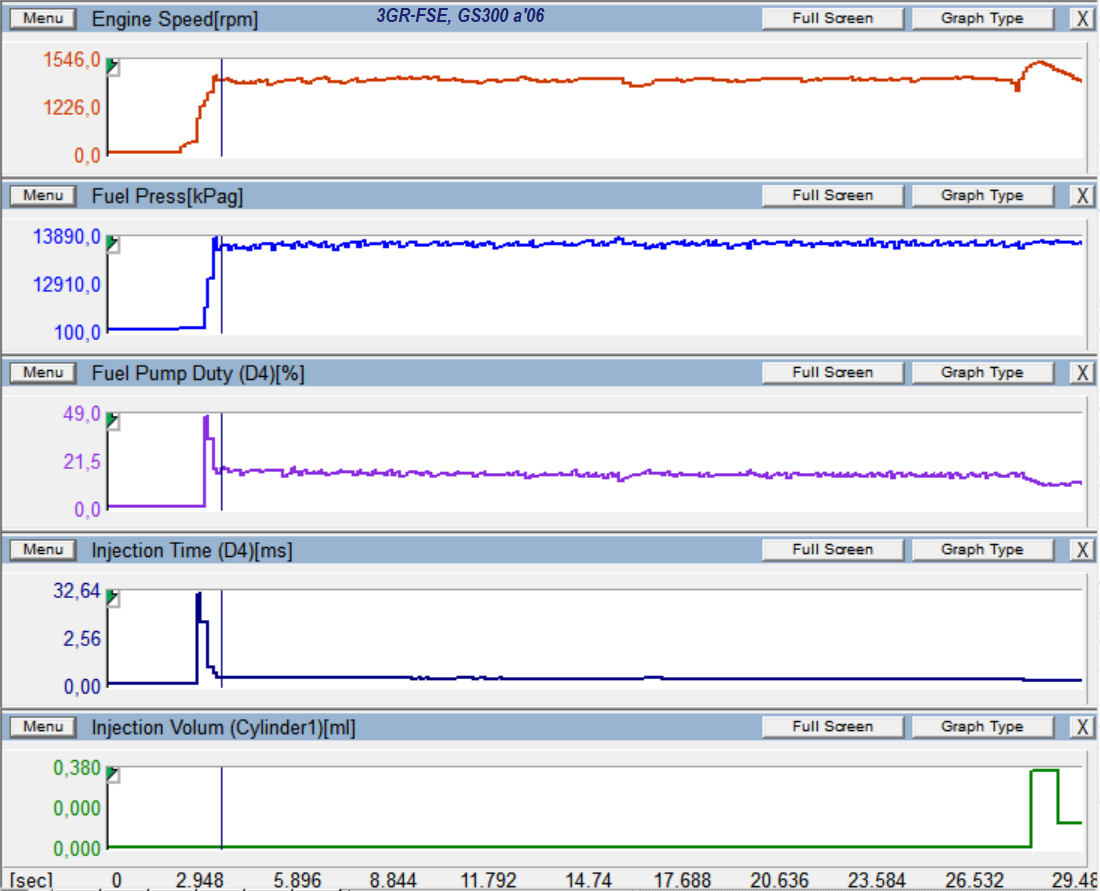Open the Engine Speed graph Menu
Image resolution: width=1100 pixels, height=891 pixels.
[x=43, y=19]
